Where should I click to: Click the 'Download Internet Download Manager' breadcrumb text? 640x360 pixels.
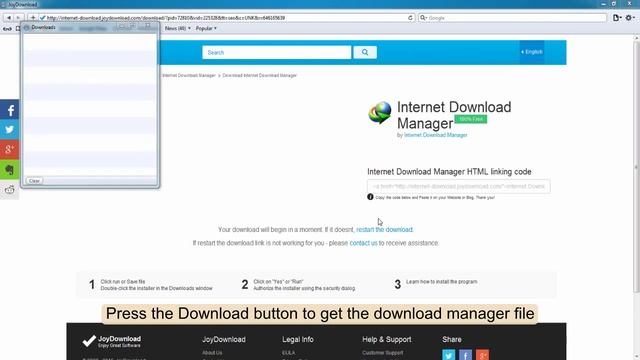[x=260, y=76]
